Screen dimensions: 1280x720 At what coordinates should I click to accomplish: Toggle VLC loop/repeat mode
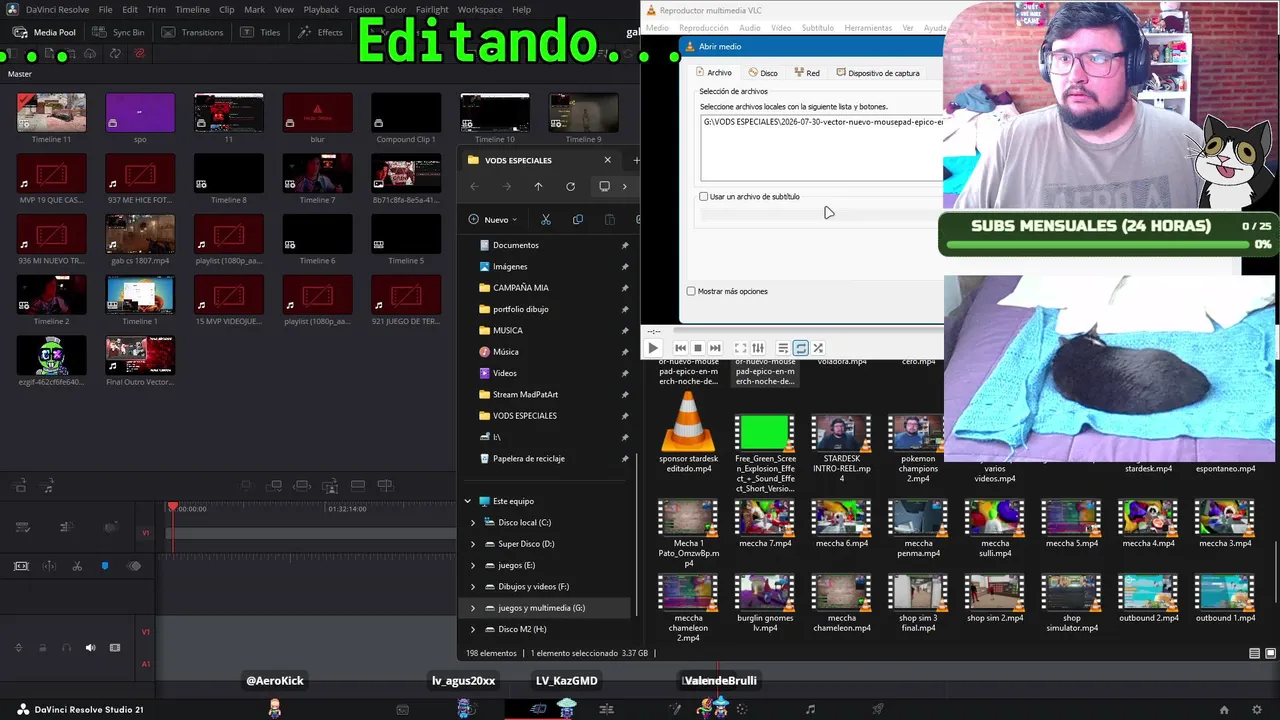point(800,348)
